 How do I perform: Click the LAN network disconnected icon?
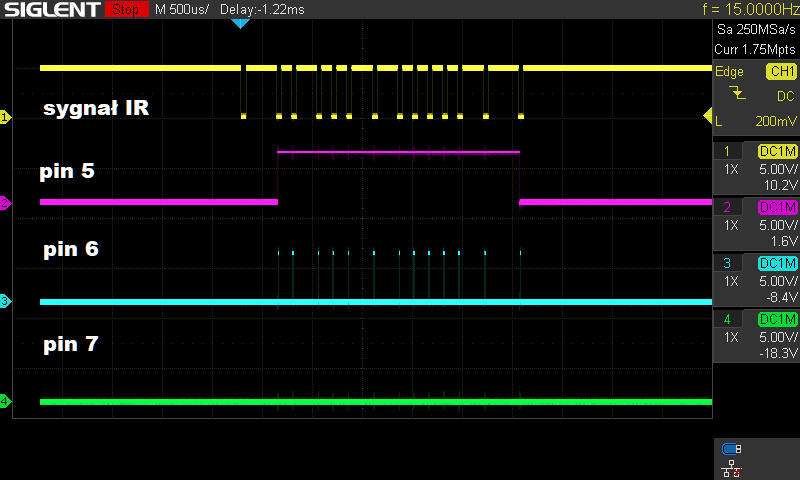pyautogui.click(x=732, y=469)
